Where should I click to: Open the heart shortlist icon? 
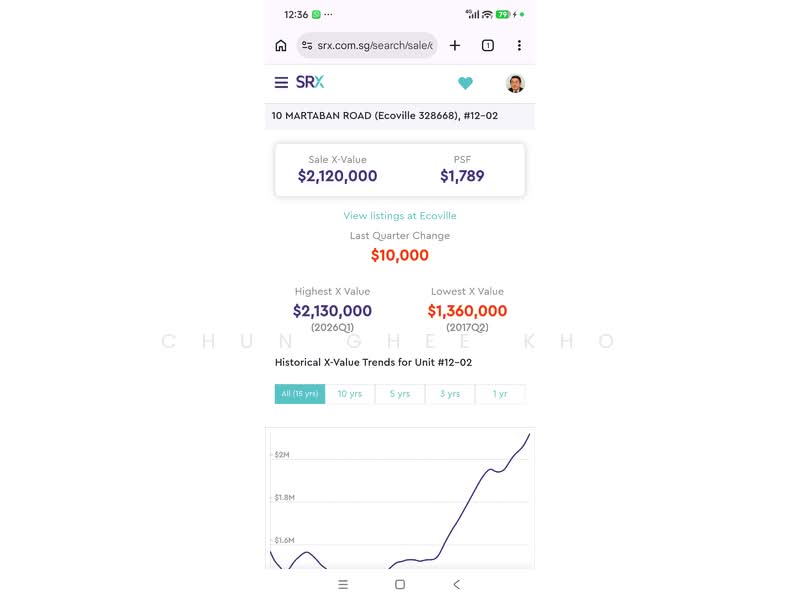(x=465, y=83)
